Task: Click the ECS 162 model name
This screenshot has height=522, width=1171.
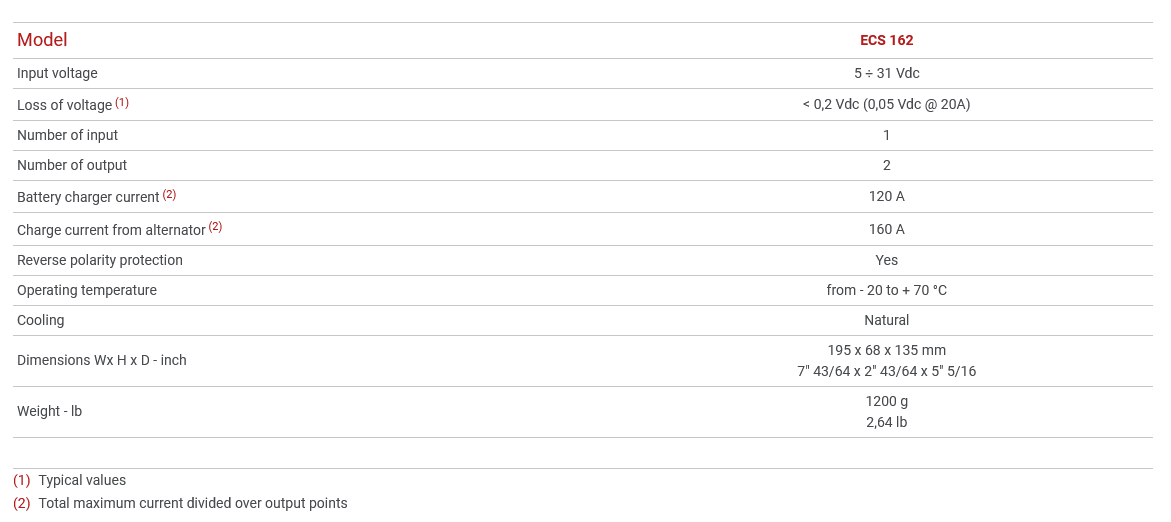Action: (886, 41)
